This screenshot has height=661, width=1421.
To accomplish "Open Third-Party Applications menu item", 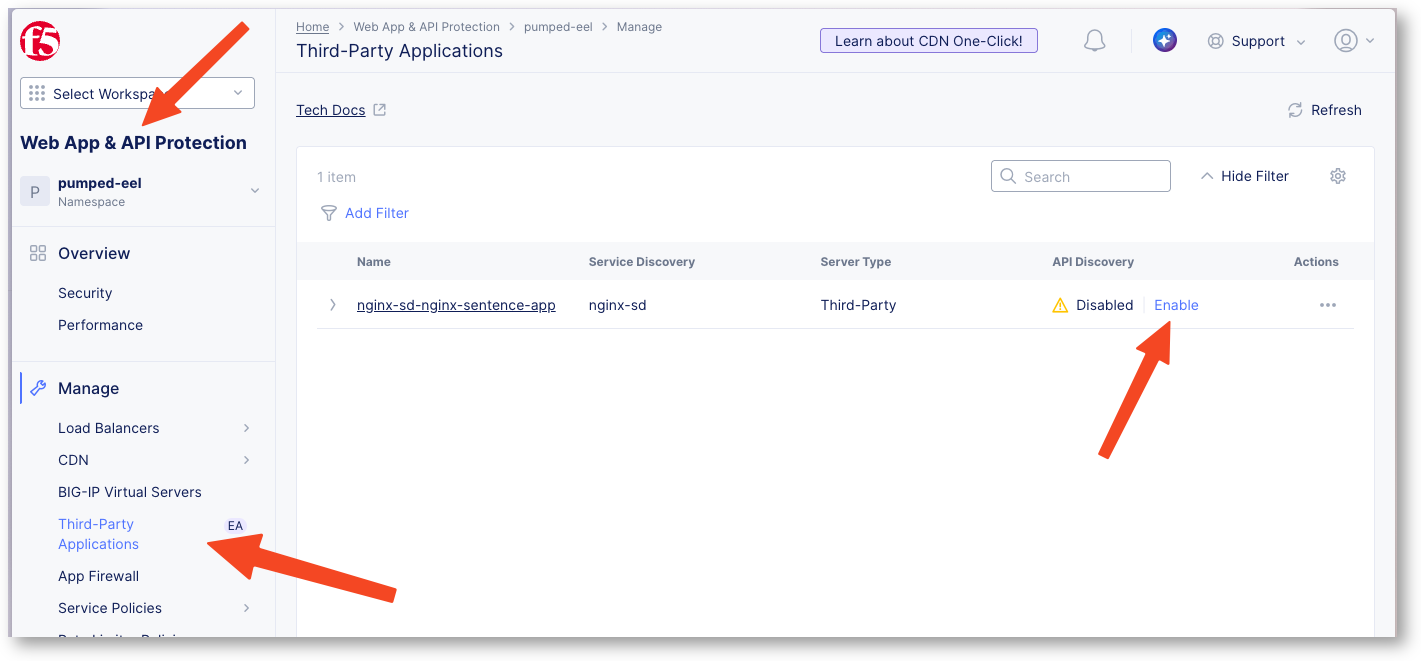I will click(x=98, y=534).
